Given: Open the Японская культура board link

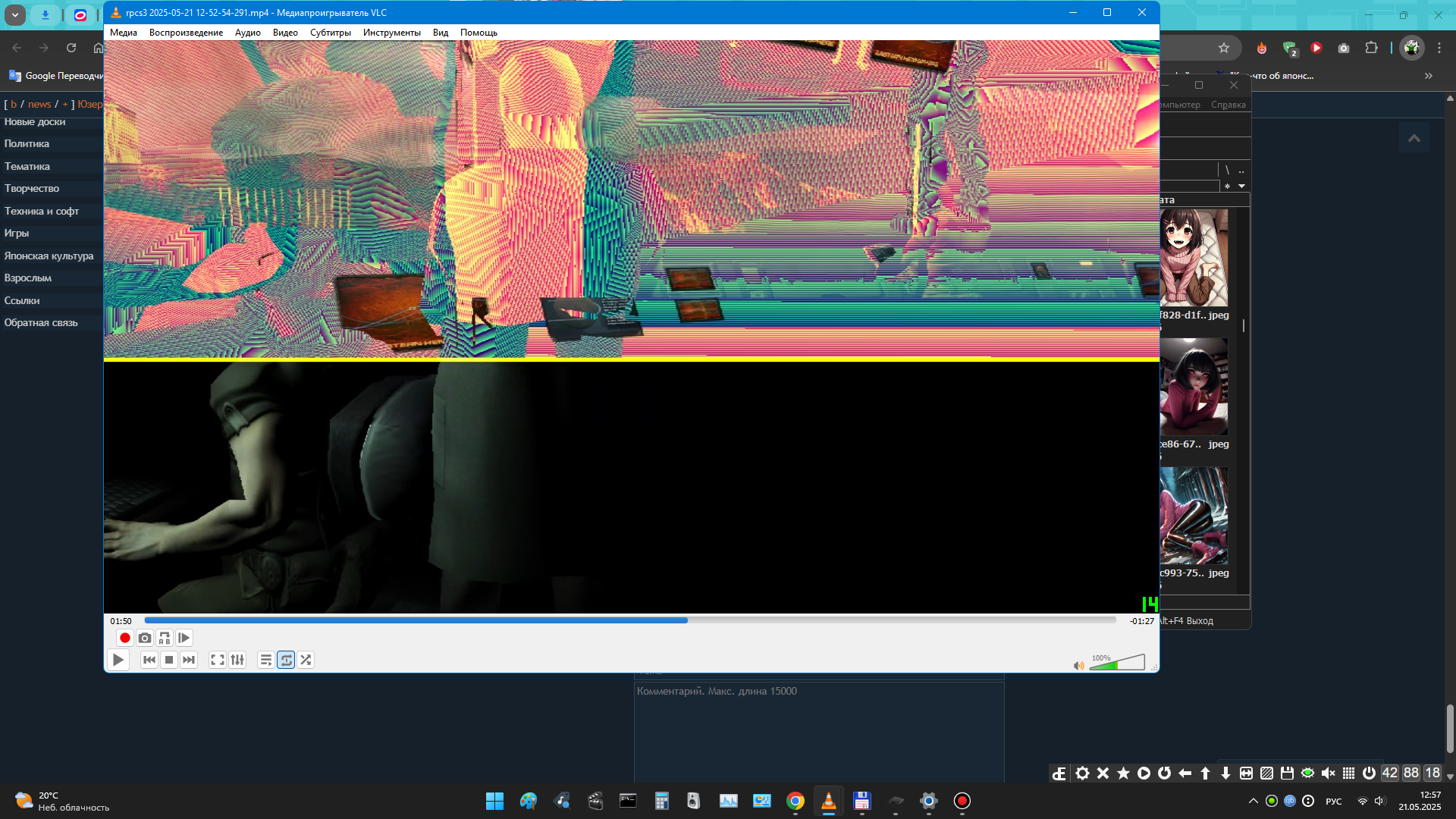Looking at the screenshot, I should click(x=49, y=256).
